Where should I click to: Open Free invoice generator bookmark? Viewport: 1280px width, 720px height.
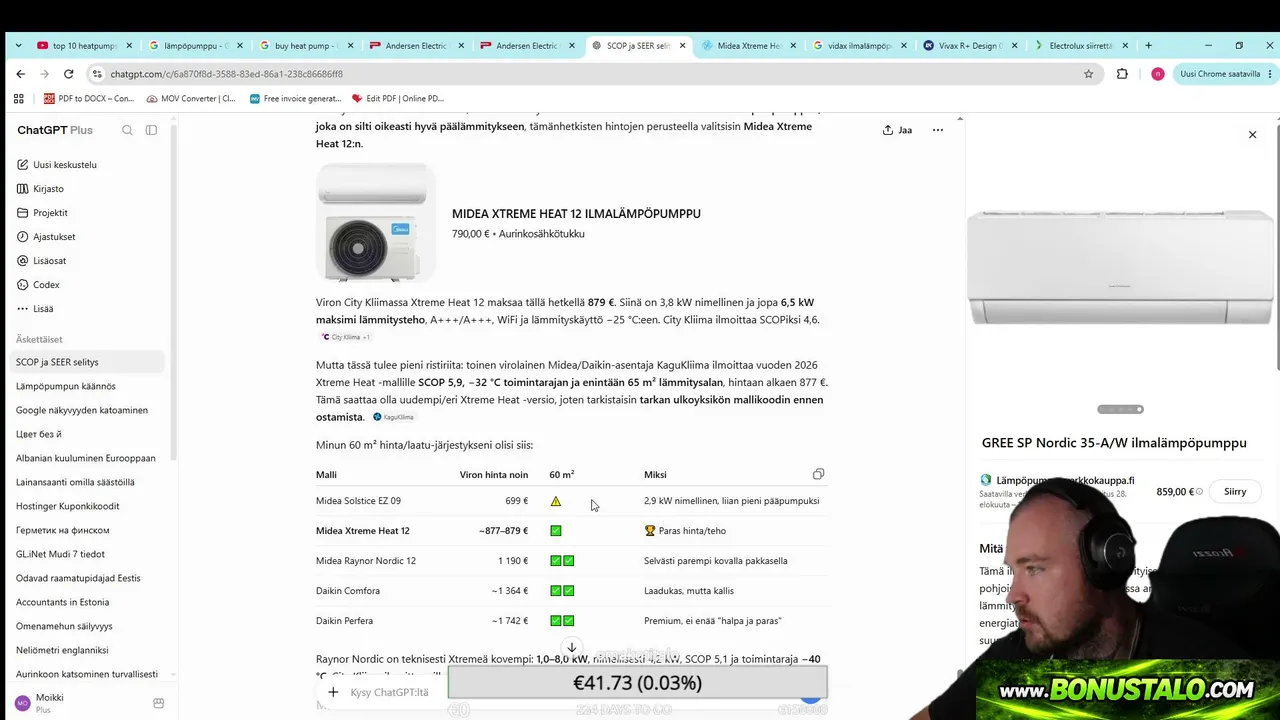295,98
